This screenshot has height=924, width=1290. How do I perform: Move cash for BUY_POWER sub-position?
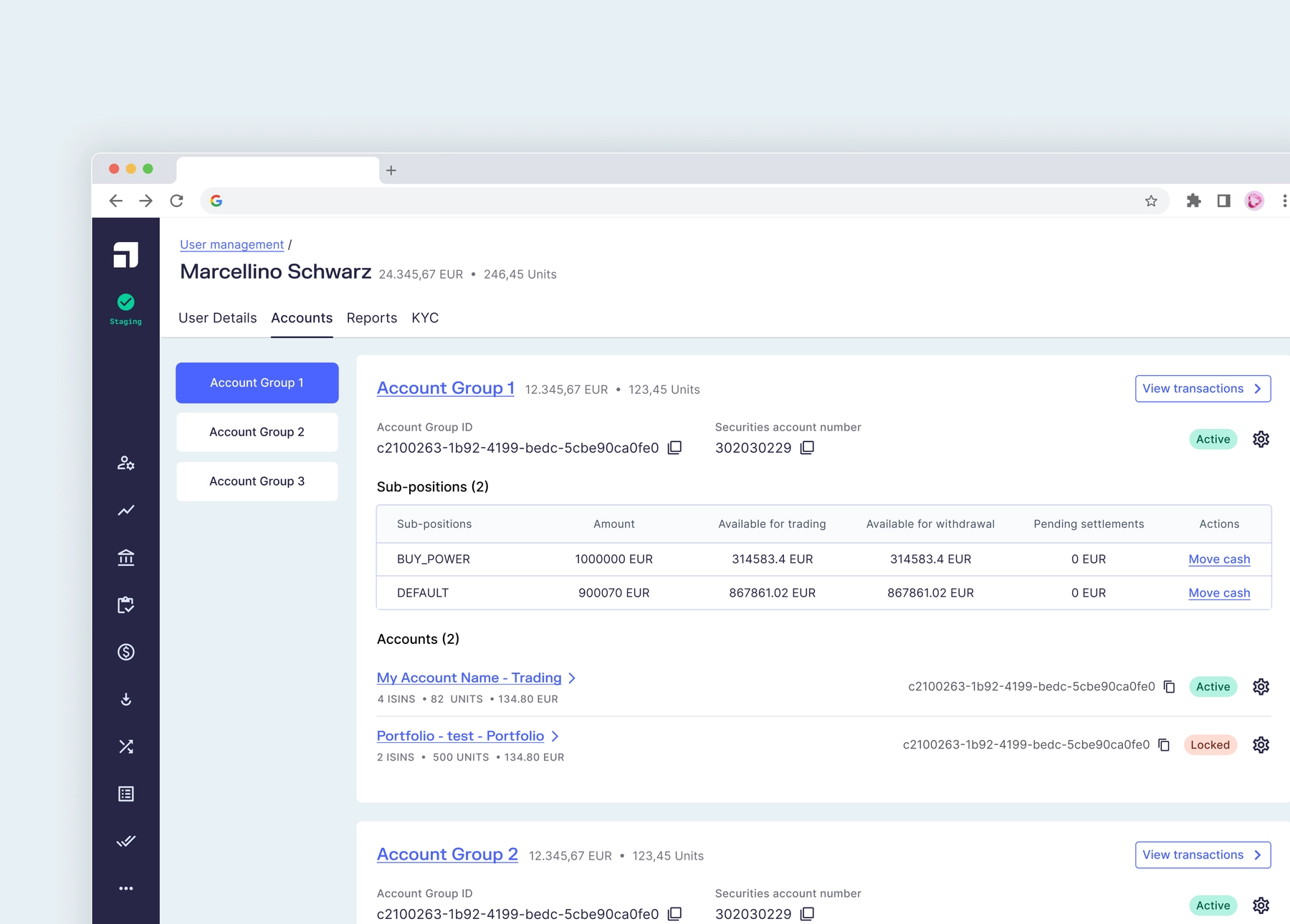tap(1219, 559)
